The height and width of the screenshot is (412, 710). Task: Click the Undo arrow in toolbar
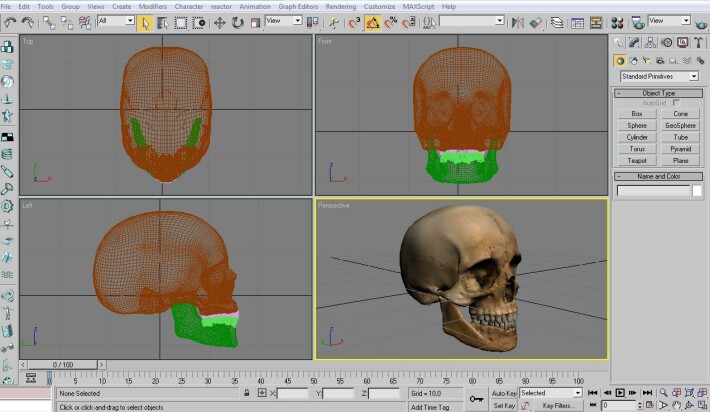coord(9,22)
